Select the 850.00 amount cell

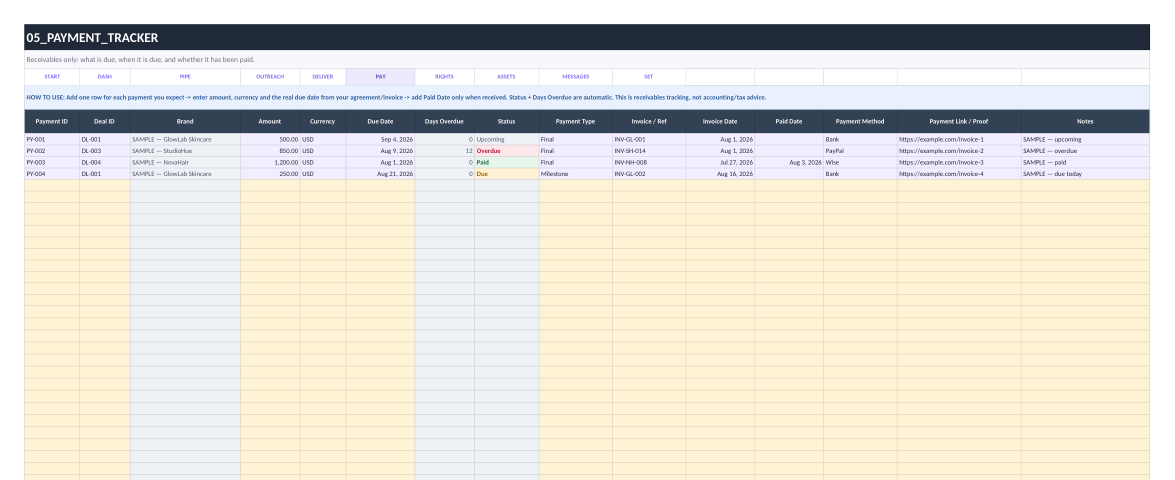tap(270, 151)
